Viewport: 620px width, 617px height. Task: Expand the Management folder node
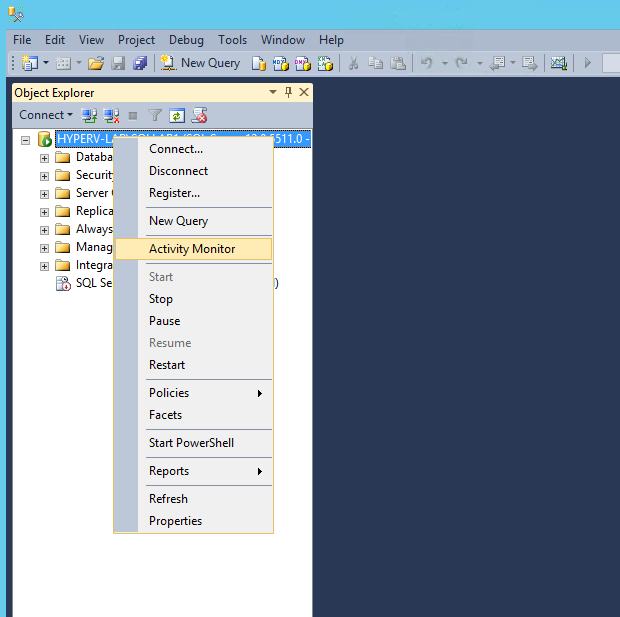pyautogui.click(x=44, y=248)
